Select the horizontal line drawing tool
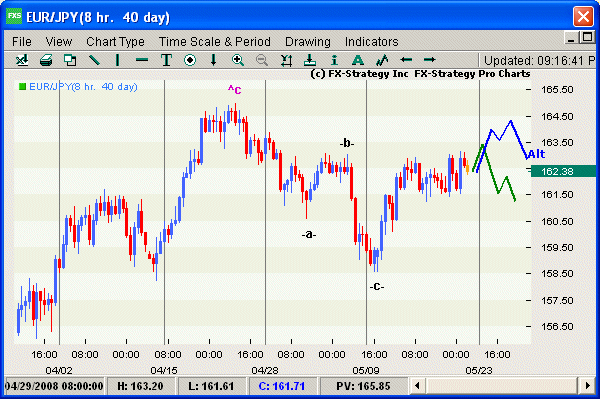 pyautogui.click(x=142, y=60)
